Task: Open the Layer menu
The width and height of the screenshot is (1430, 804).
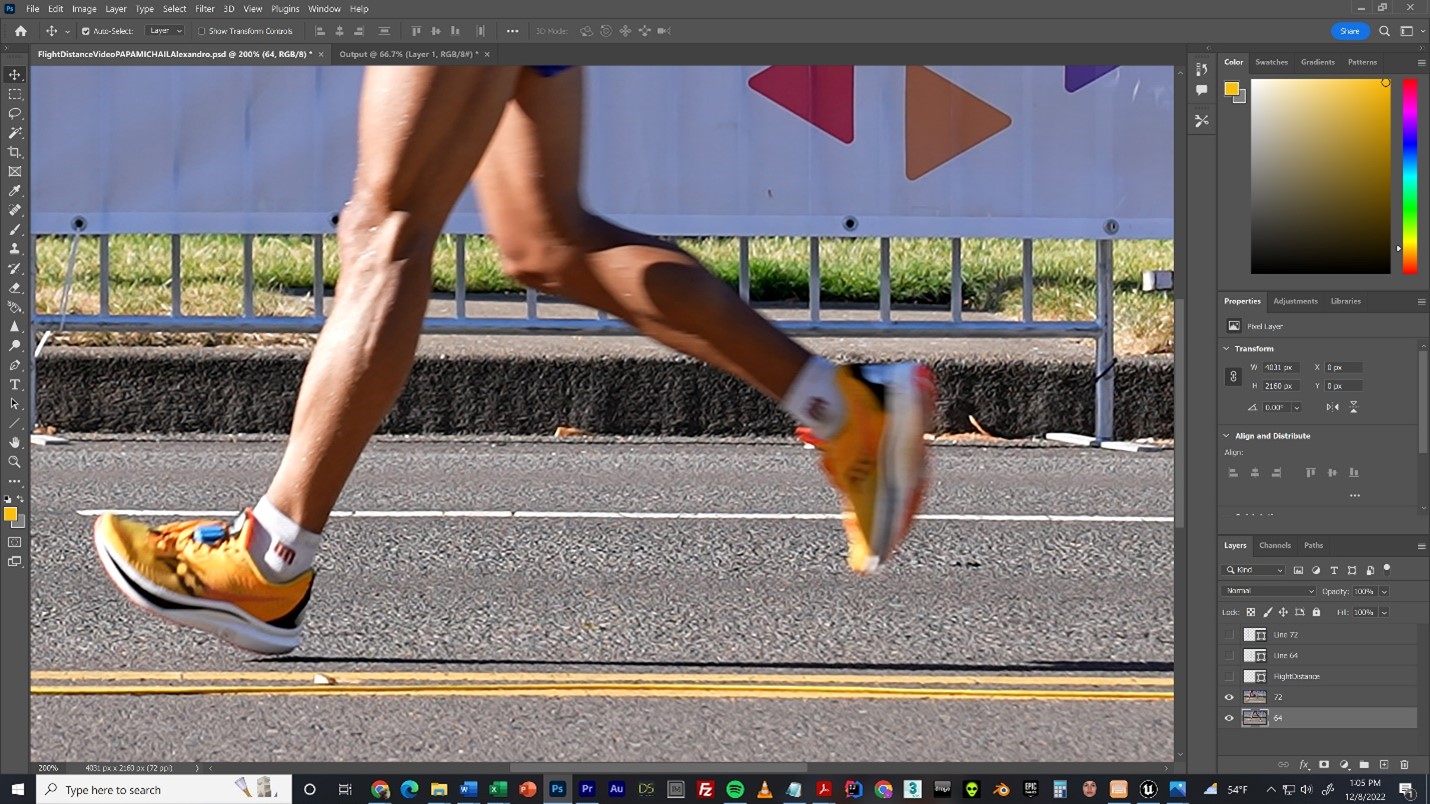Action: point(116,9)
